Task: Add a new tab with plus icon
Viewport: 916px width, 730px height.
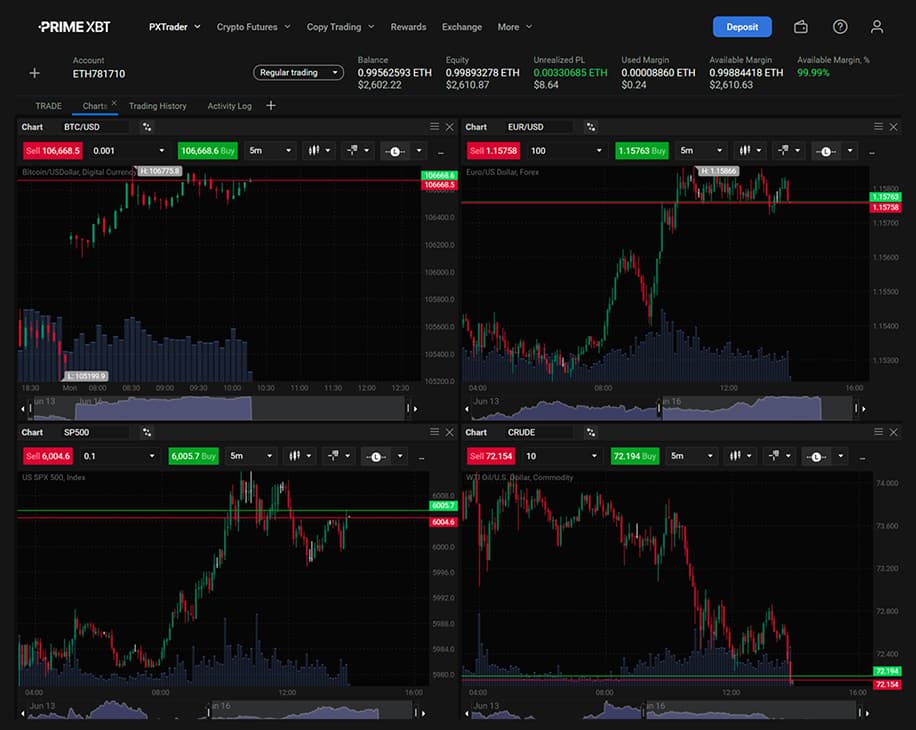Action: pos(270,106)
